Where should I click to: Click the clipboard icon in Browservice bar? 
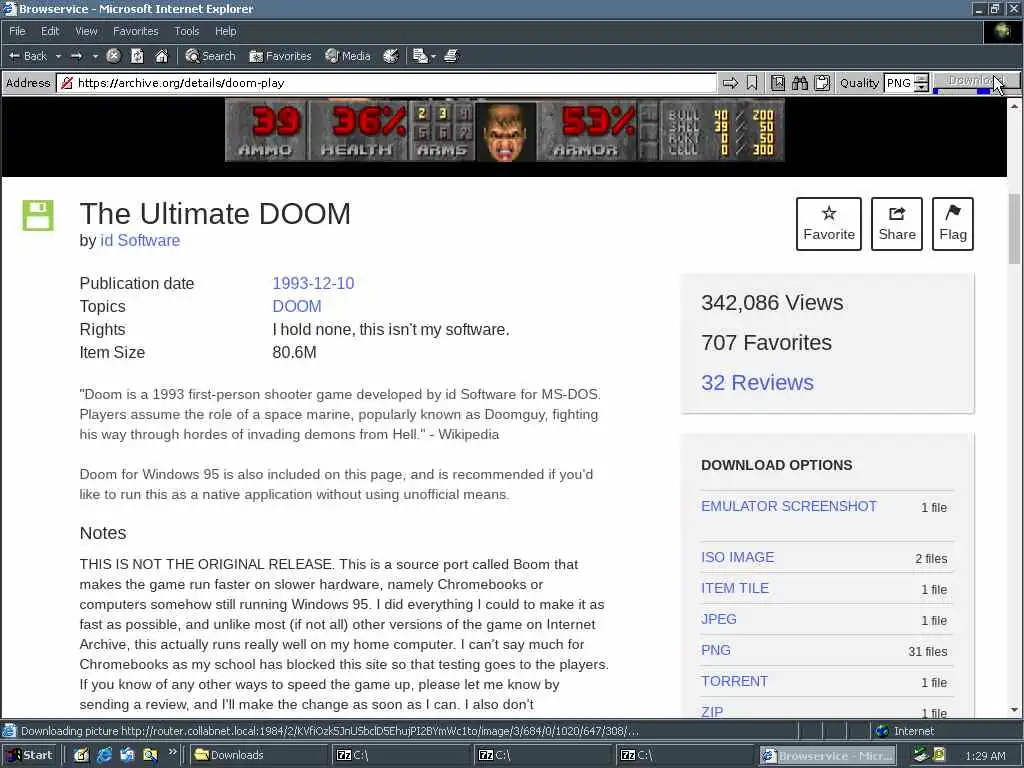click(x=822, y=83)
